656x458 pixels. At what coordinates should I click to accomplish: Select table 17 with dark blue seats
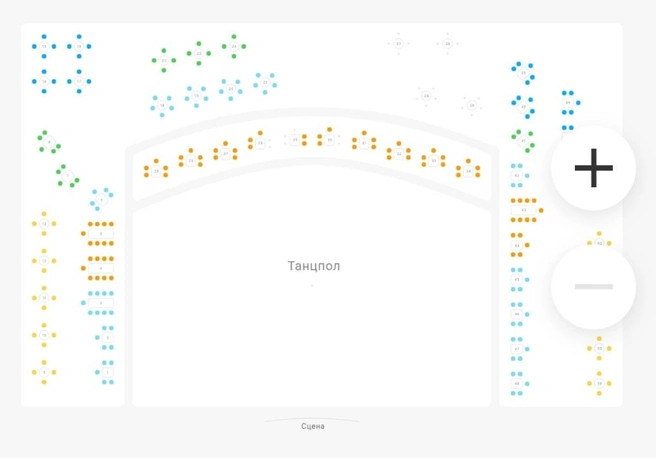pos(79,81)
